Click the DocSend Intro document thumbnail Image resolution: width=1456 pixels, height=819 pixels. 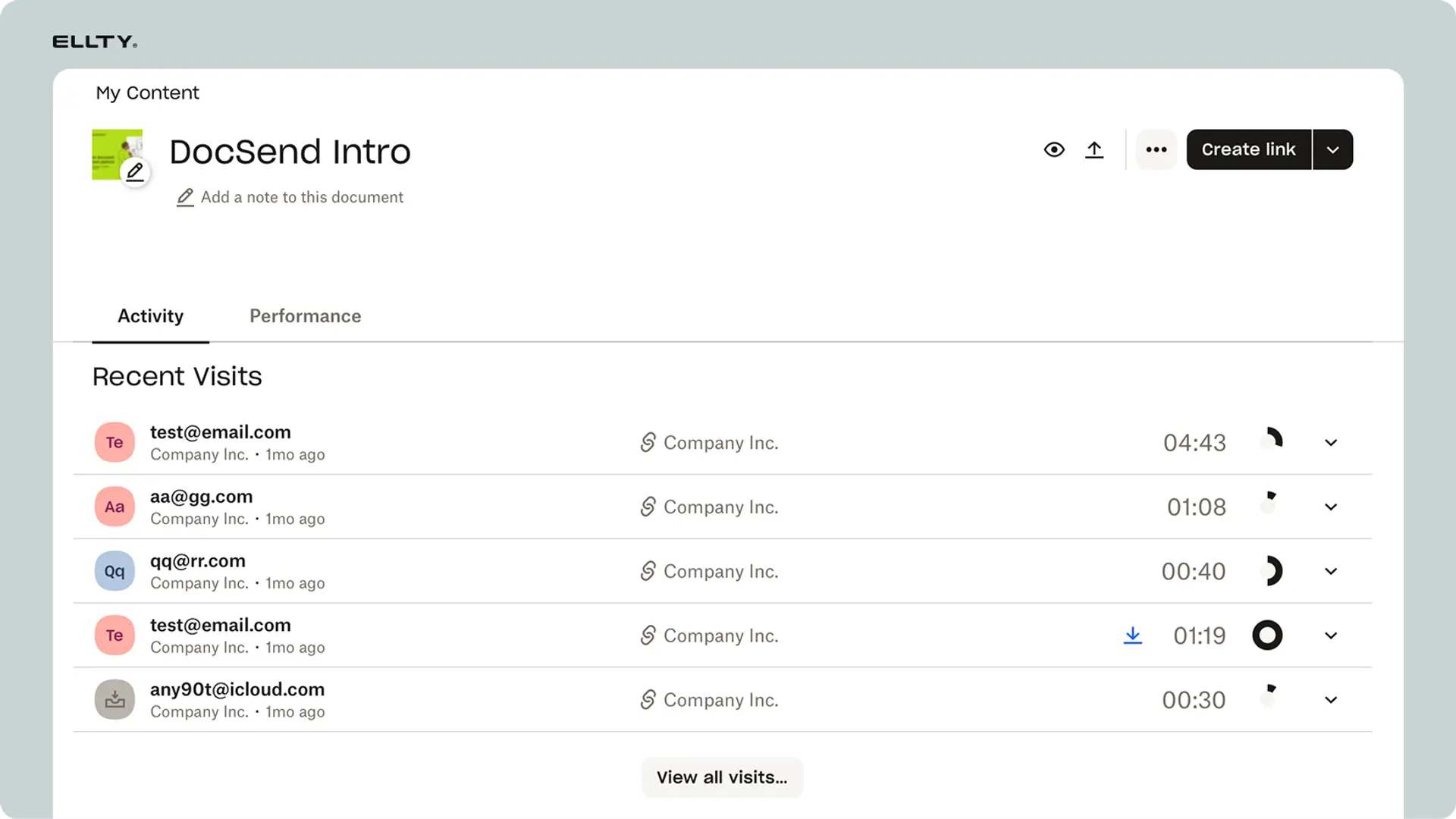(x=117, y=155)
